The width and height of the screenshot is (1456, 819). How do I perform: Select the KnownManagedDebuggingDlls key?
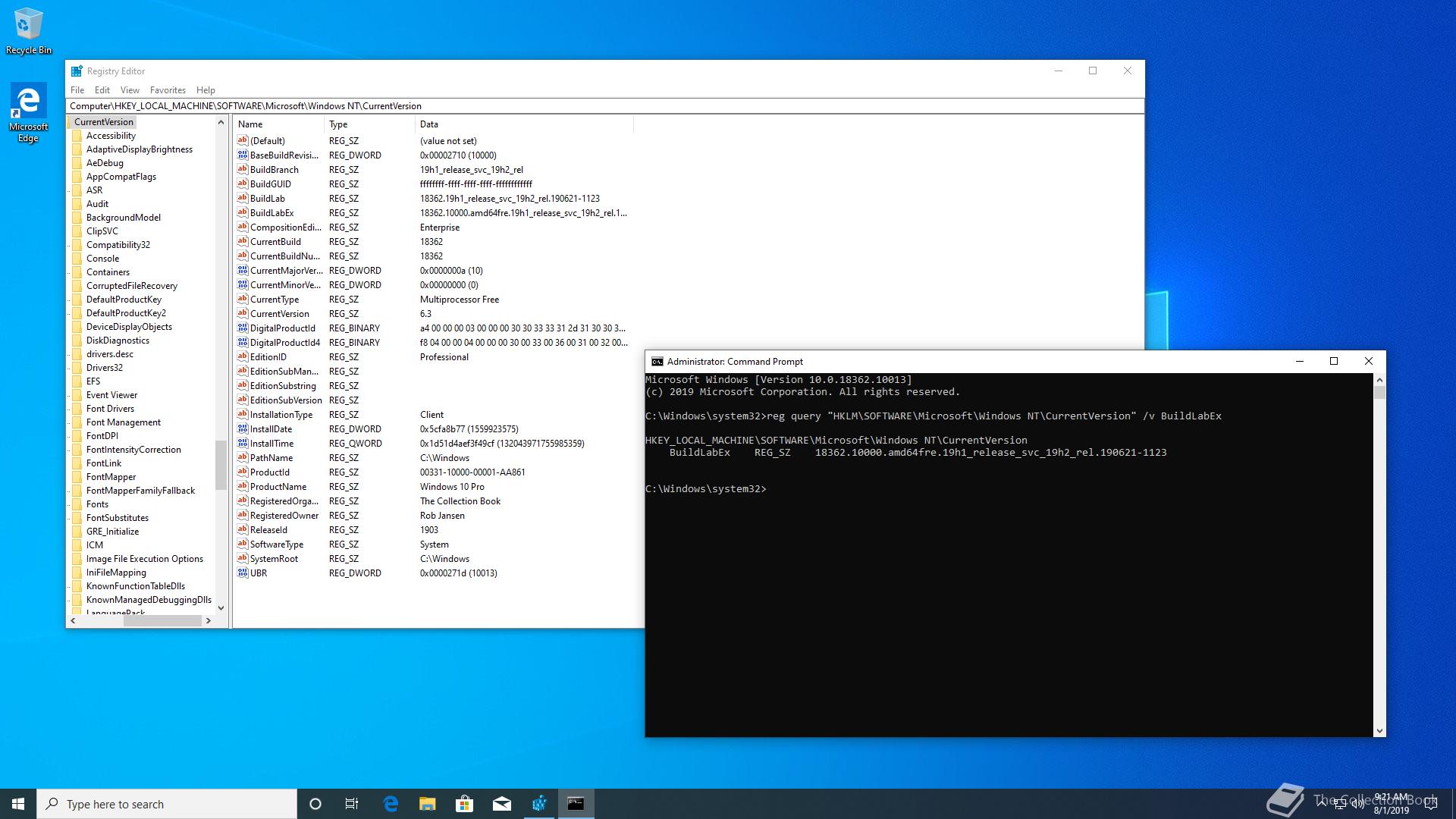coord(149,600)
